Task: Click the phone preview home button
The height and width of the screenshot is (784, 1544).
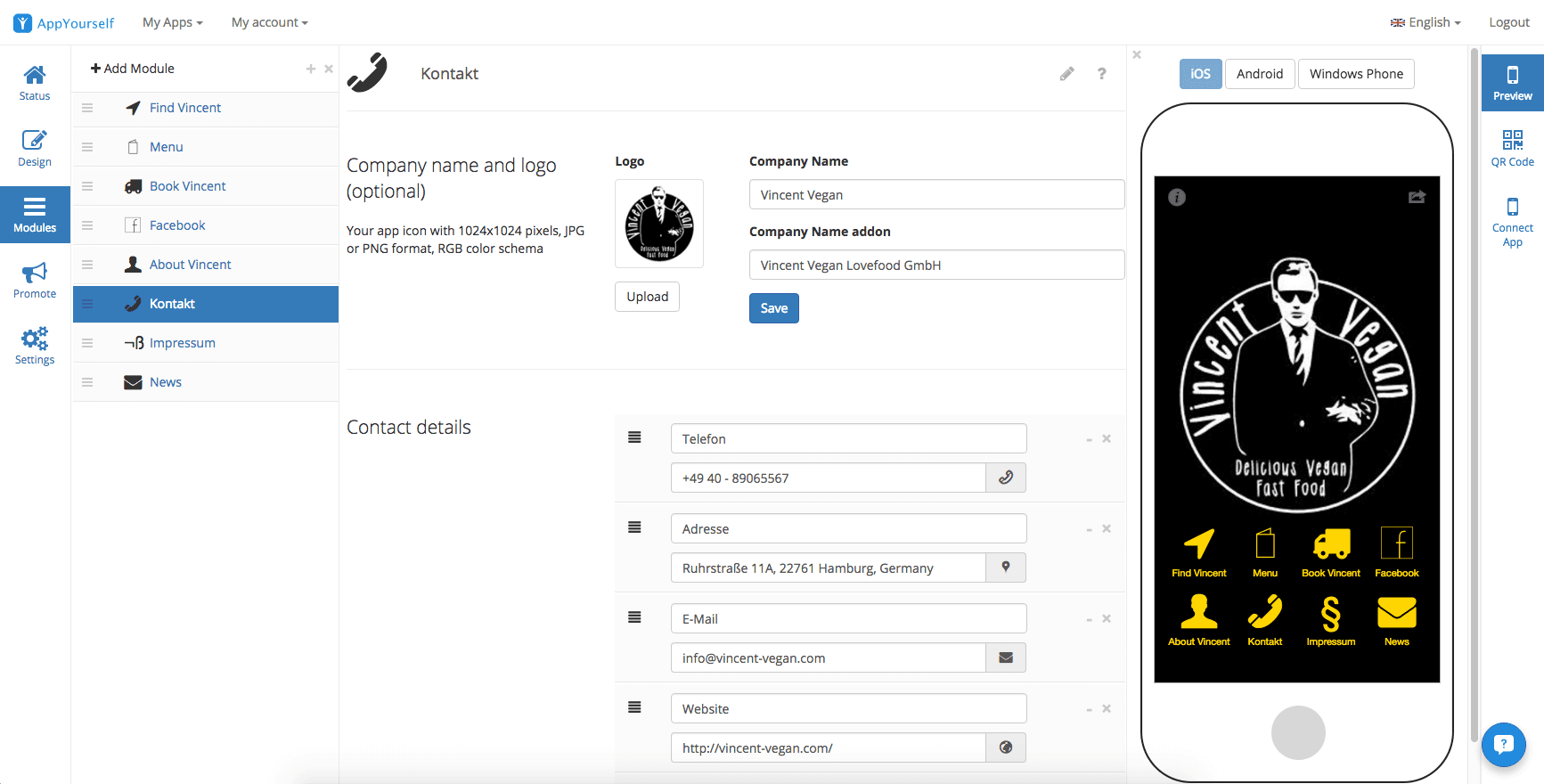Action: pyautogui.click(x=1298, y=732)
